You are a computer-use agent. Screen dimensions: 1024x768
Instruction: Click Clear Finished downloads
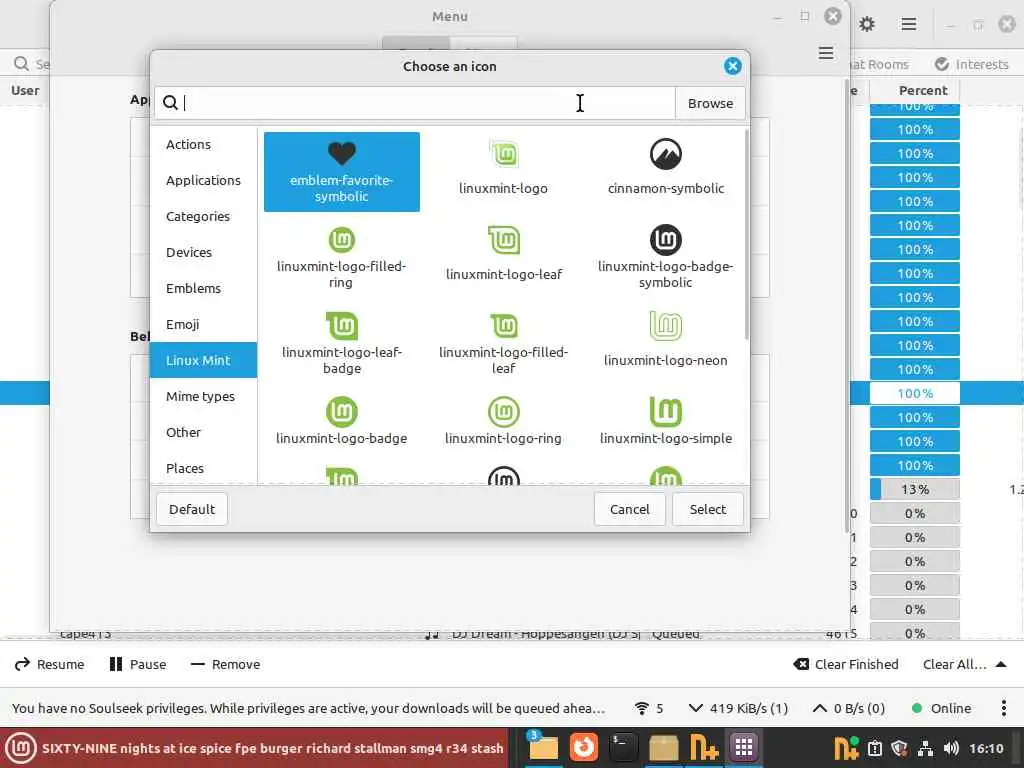tap(846, 664)
